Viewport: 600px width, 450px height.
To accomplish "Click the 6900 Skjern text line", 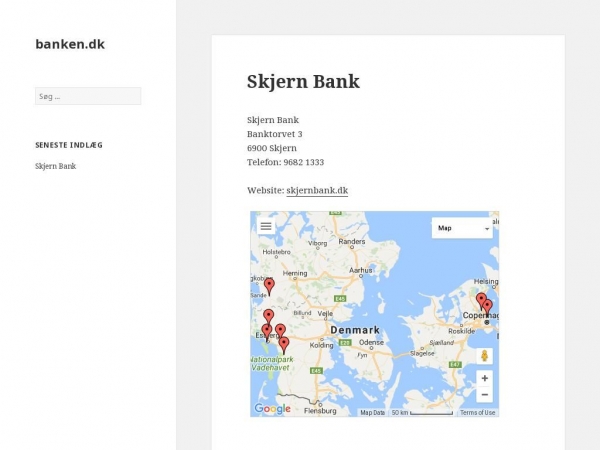I will pyautogui.click(x=272, y=148).
